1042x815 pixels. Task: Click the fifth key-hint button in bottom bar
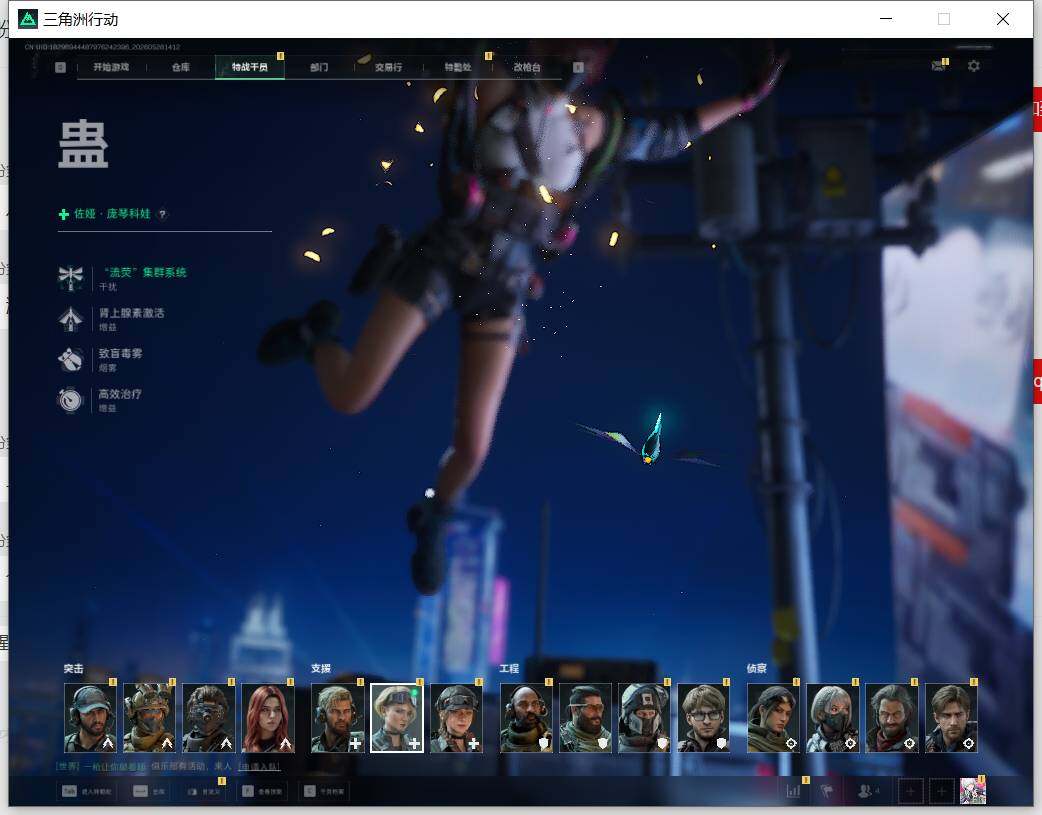(324, 791)
